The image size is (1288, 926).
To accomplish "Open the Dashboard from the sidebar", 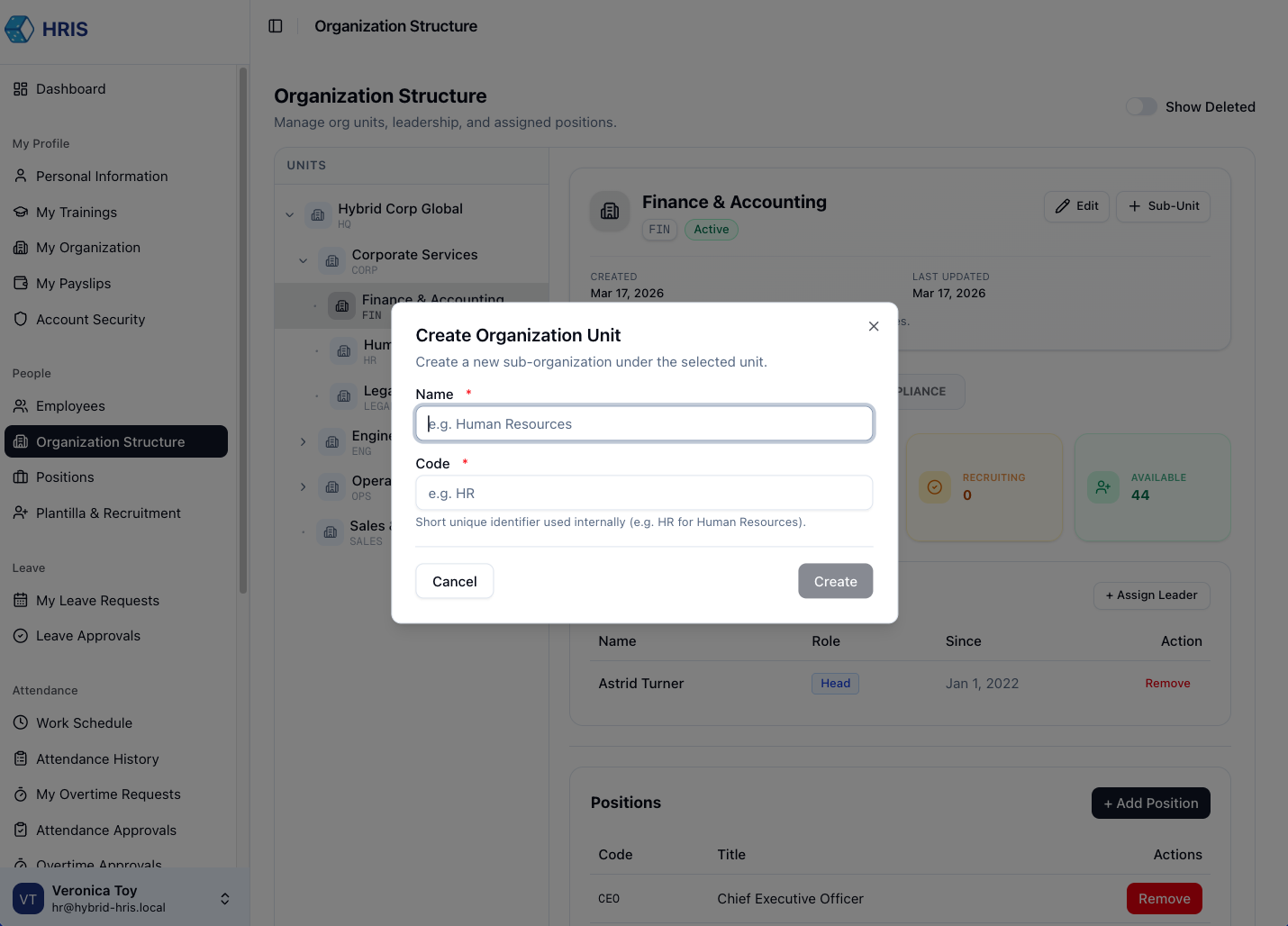I will pos(70,89).
